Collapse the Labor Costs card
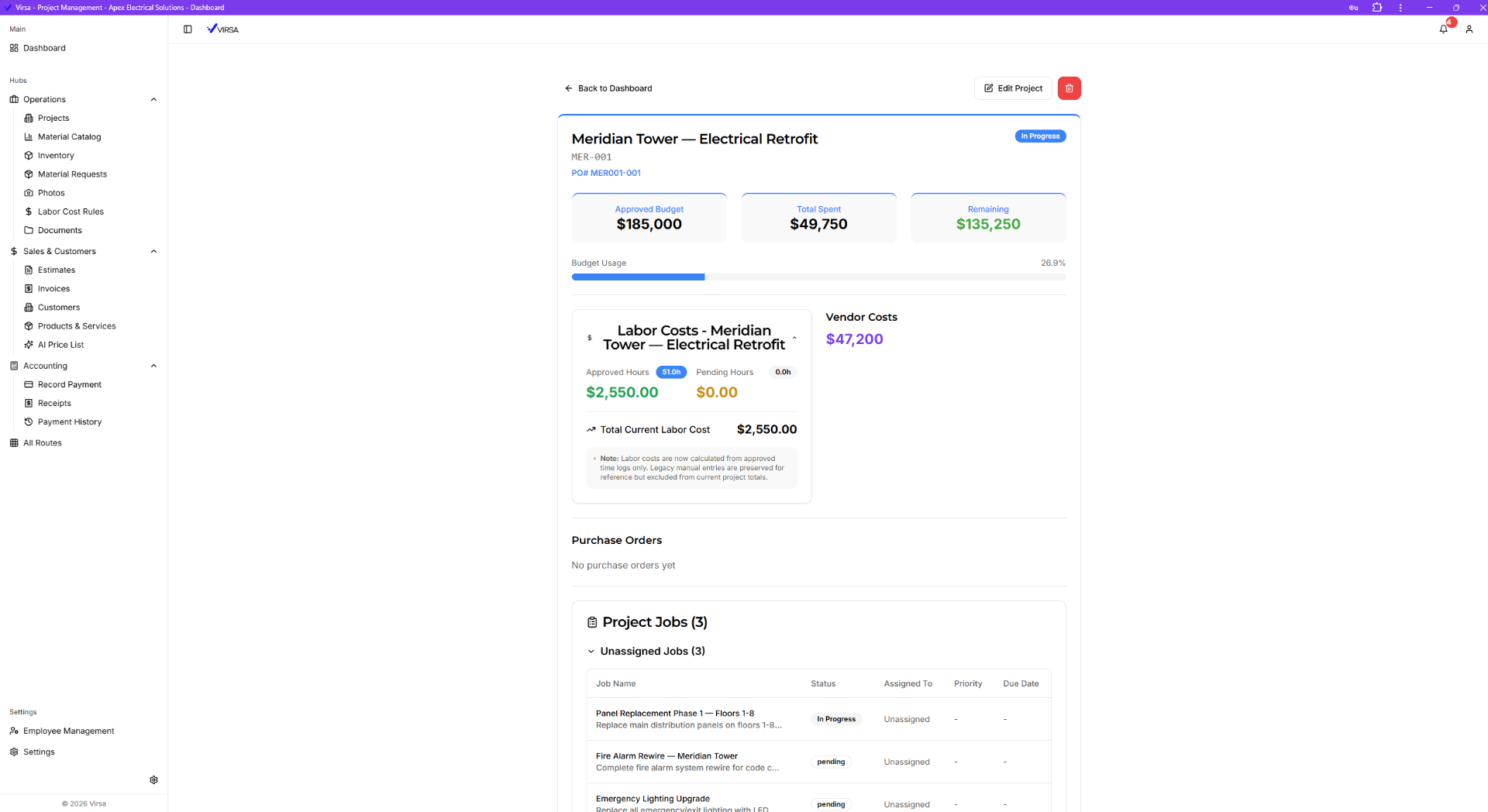 (794, 338)
